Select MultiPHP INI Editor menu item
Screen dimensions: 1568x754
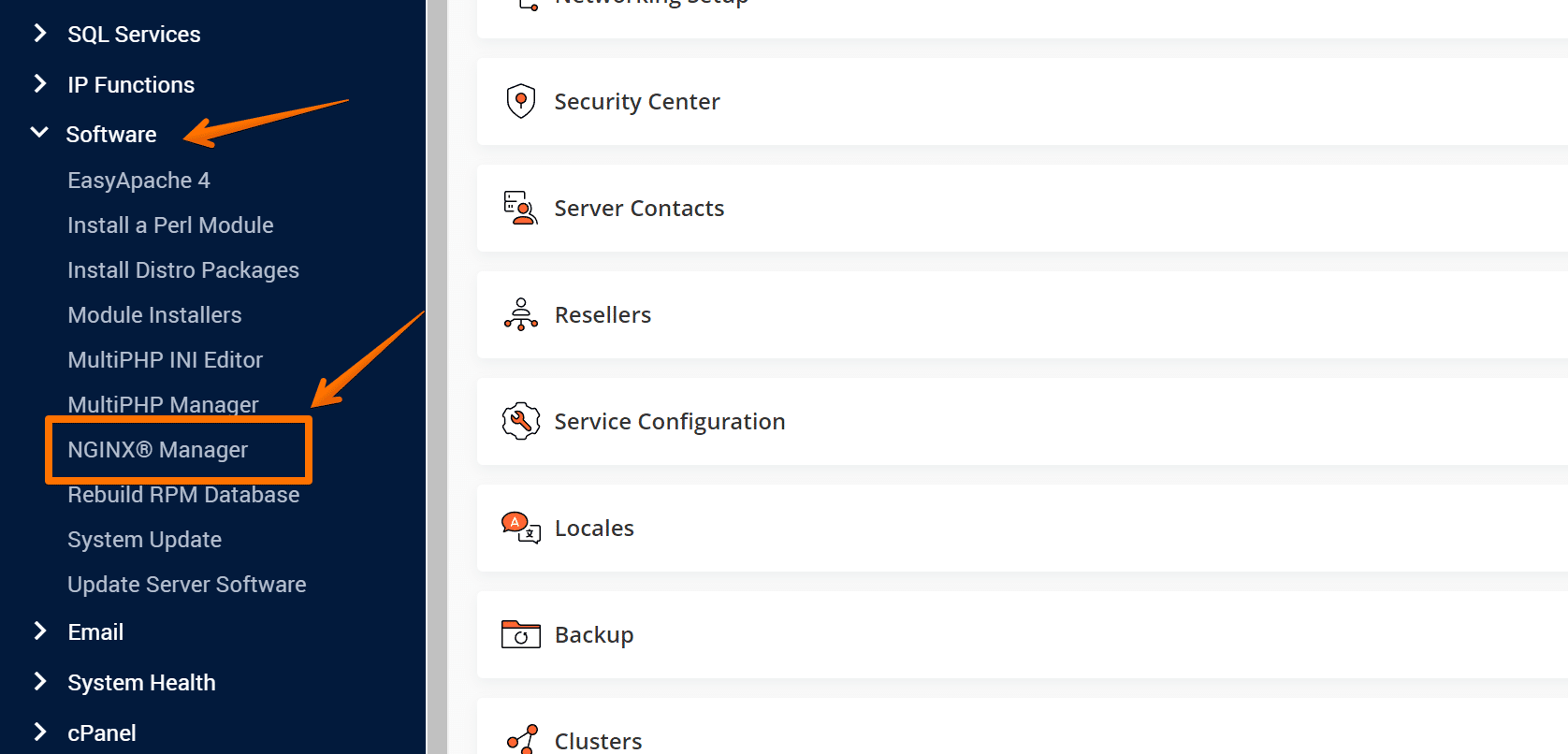[x=165, y=360]
